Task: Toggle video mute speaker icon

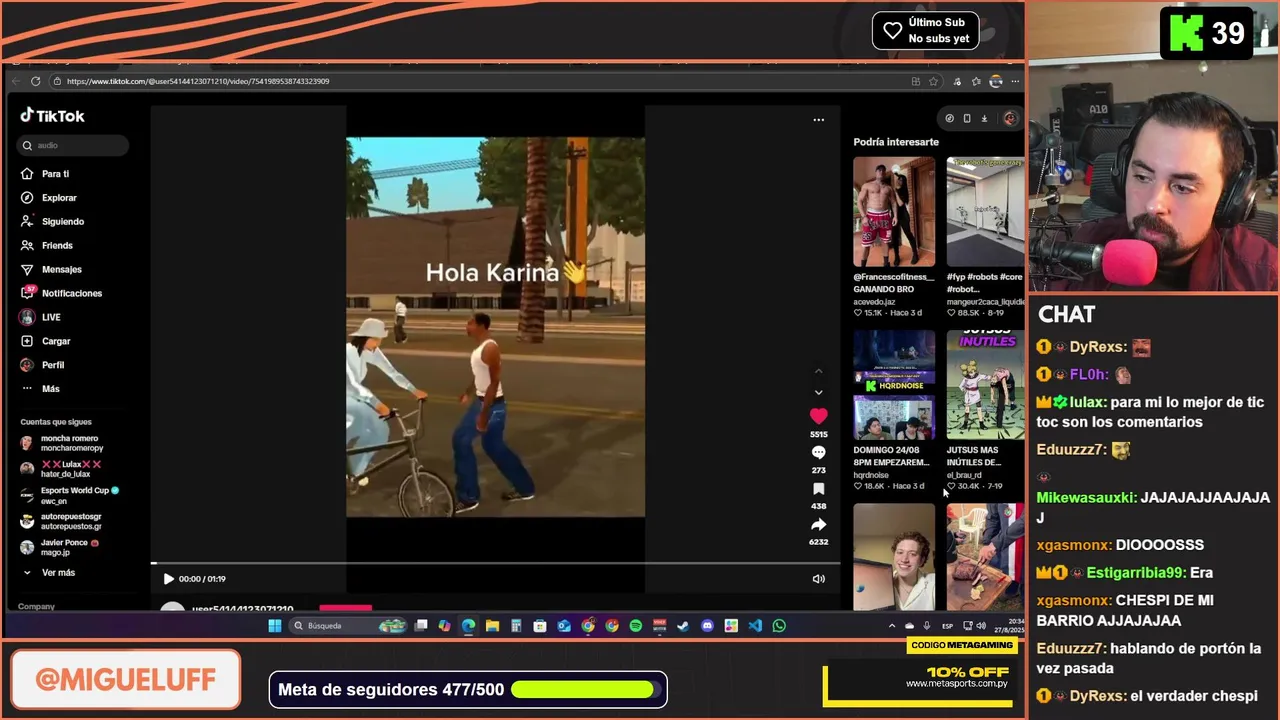Action: [818, 579]
